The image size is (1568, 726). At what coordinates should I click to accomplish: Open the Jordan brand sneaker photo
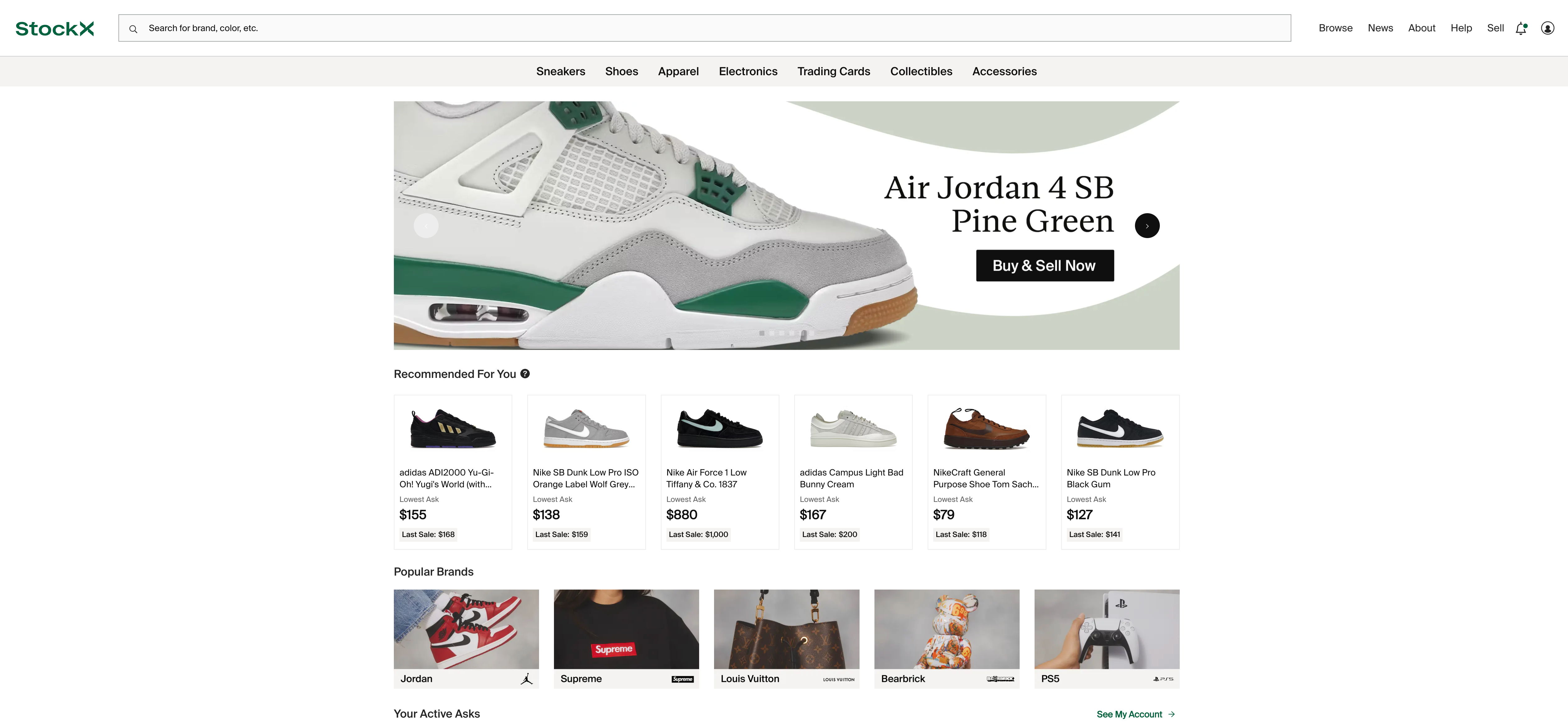[466, 629]
